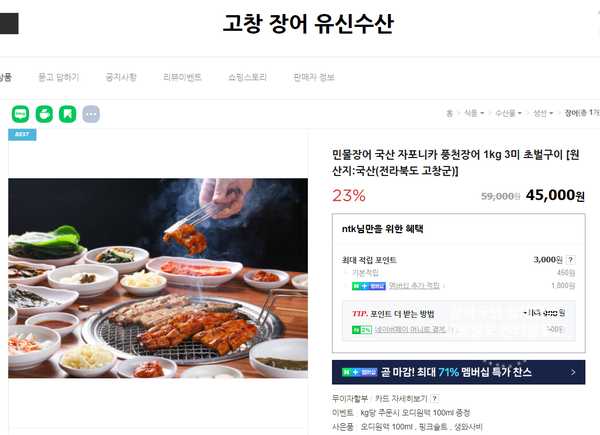Click the BEST badge on product image

click(22, 134)
